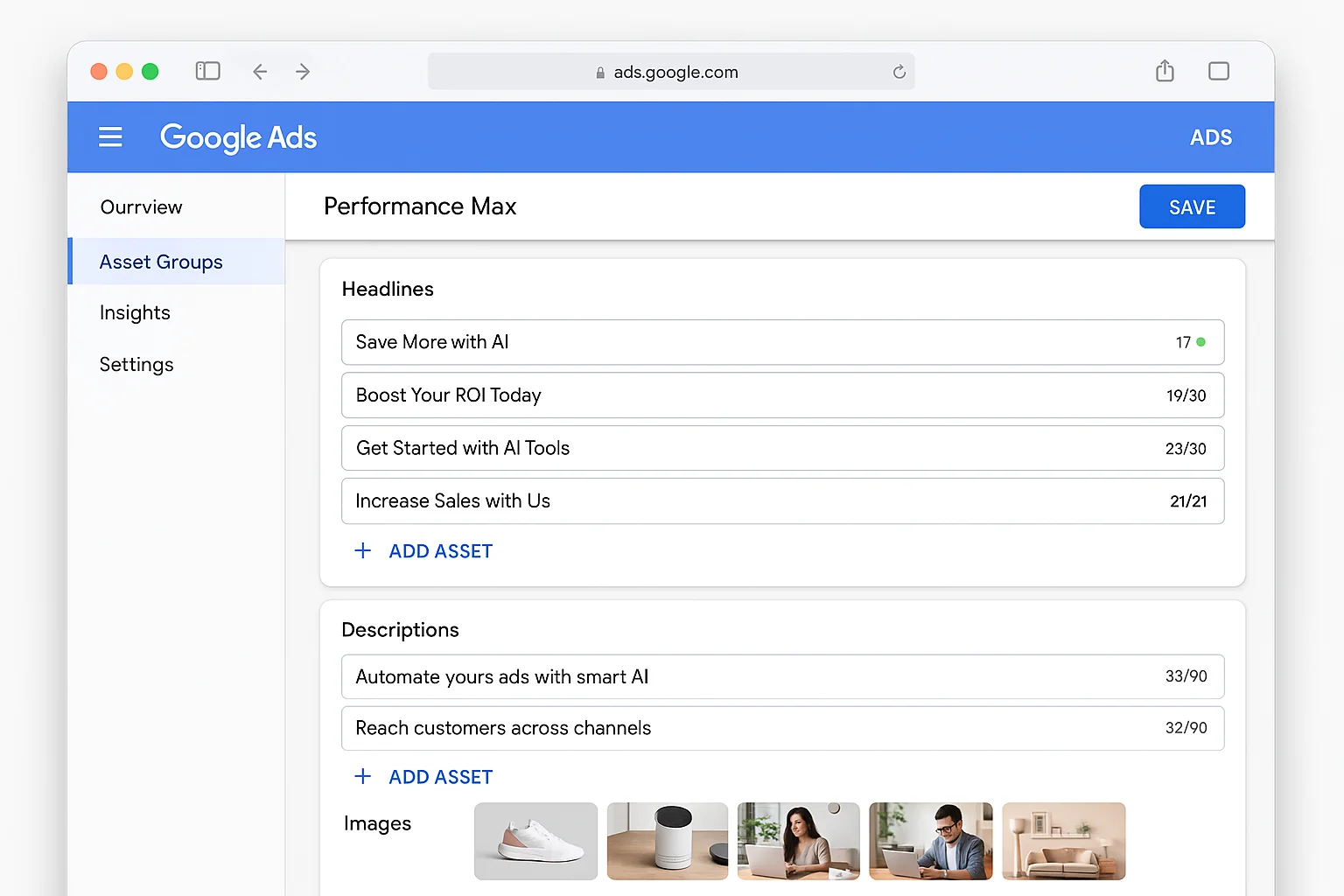Viewport: 1344px width, 896px height.
Task: Click the green status dot on Save More with AI
Action: [1202, 342]
